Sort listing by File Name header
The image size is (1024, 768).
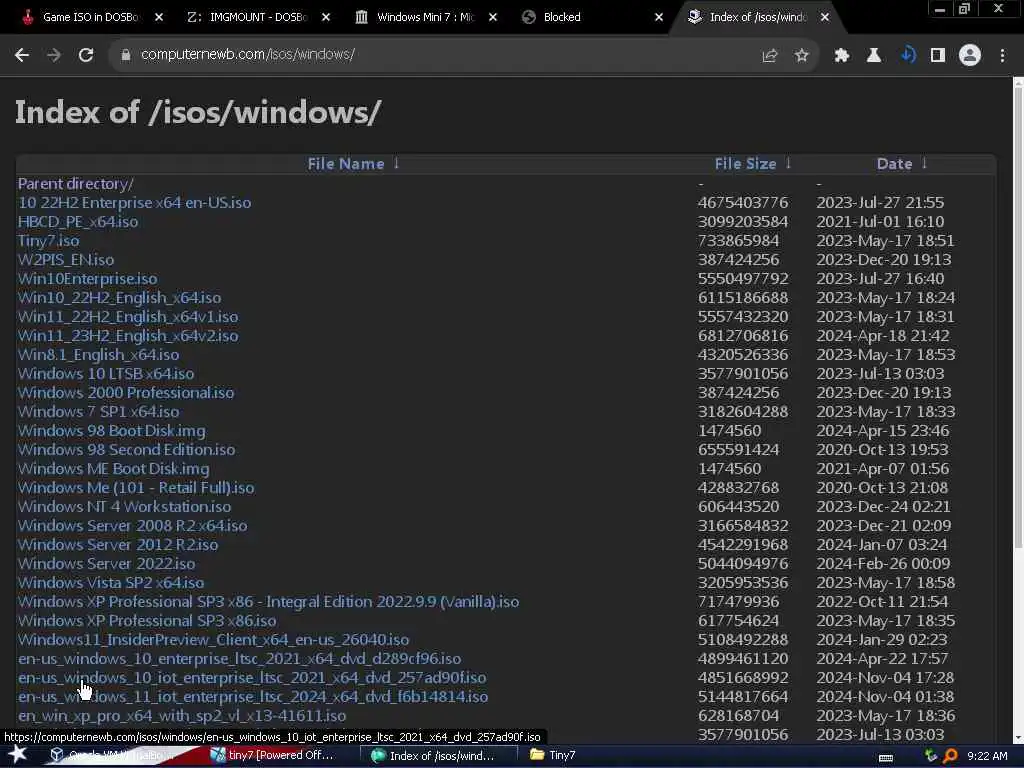pyautogui.click(x=345, y=164)
